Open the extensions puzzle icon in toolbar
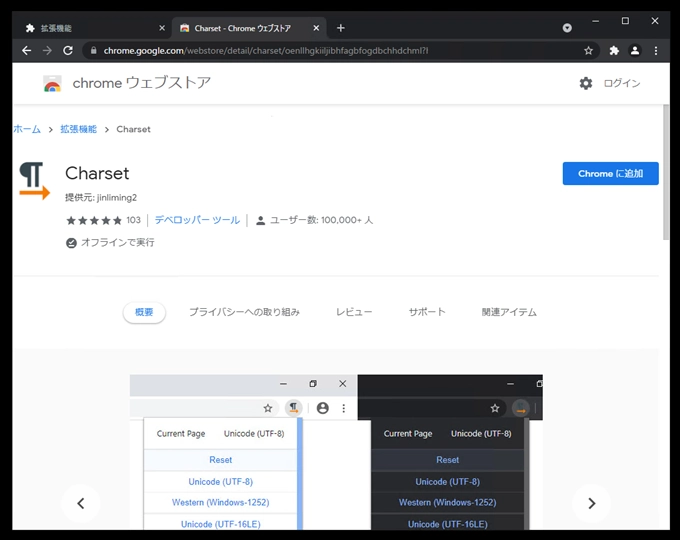Screen dimensions: 680x540 (614, 51)
